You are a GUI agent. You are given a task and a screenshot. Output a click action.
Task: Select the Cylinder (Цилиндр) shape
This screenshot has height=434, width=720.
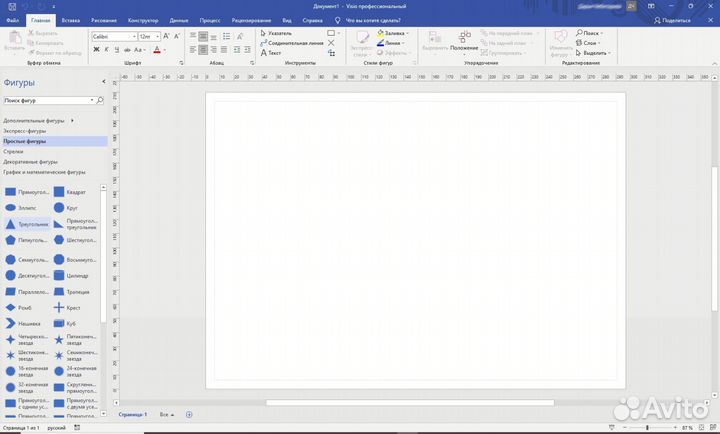71,276
